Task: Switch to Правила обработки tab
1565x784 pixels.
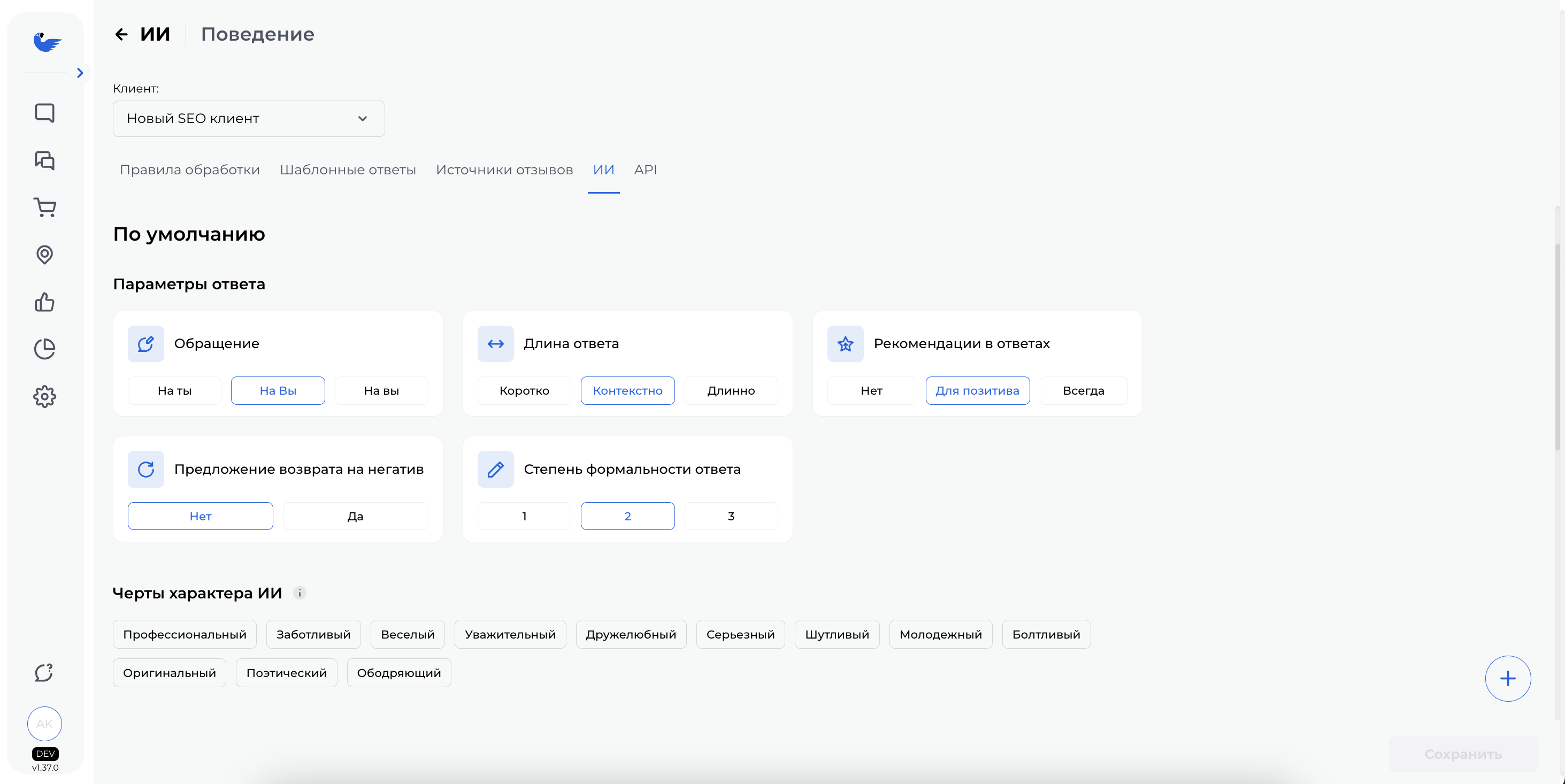Action: [189, 170]
